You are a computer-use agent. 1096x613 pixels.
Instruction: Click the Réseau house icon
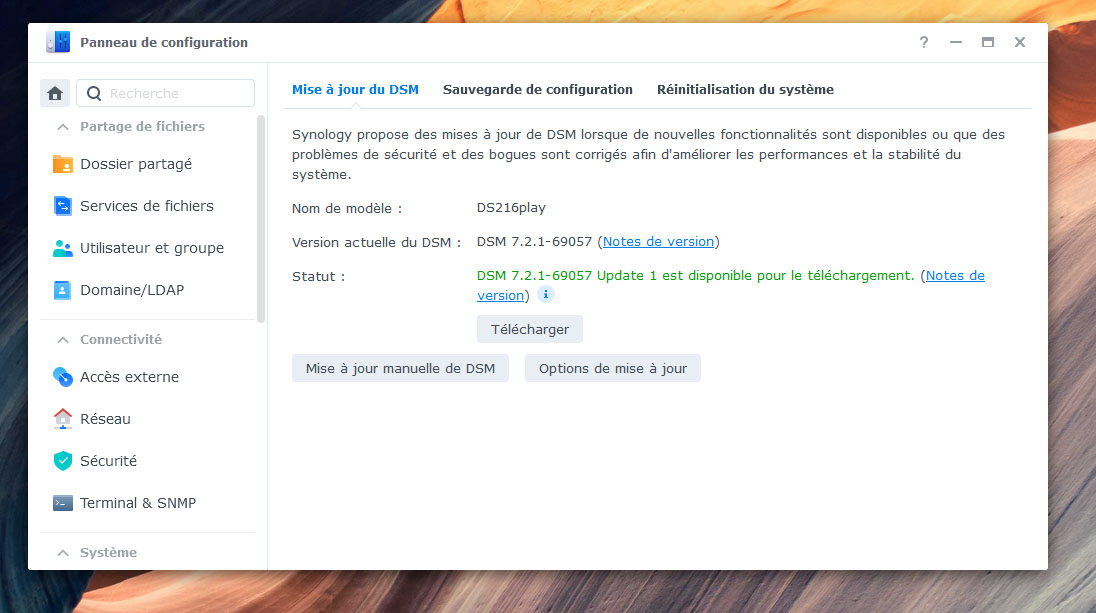coord(63,419)
